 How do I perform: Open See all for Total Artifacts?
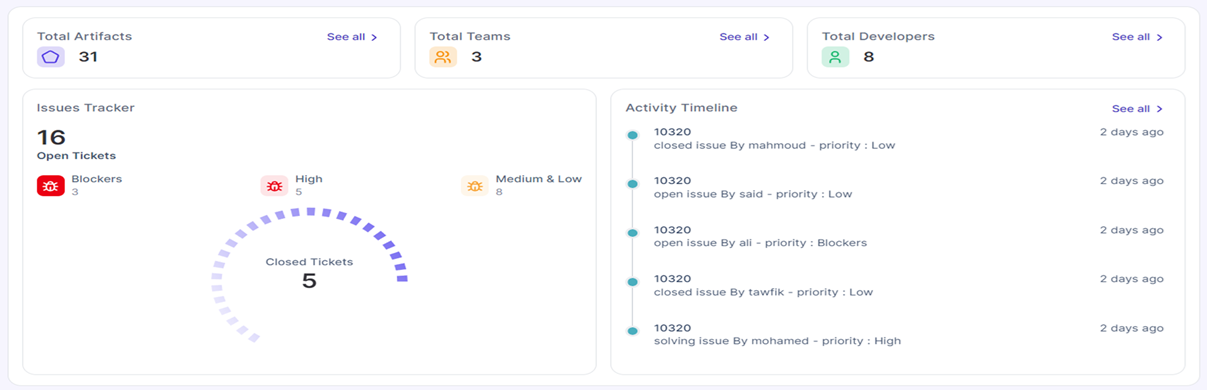352,37
